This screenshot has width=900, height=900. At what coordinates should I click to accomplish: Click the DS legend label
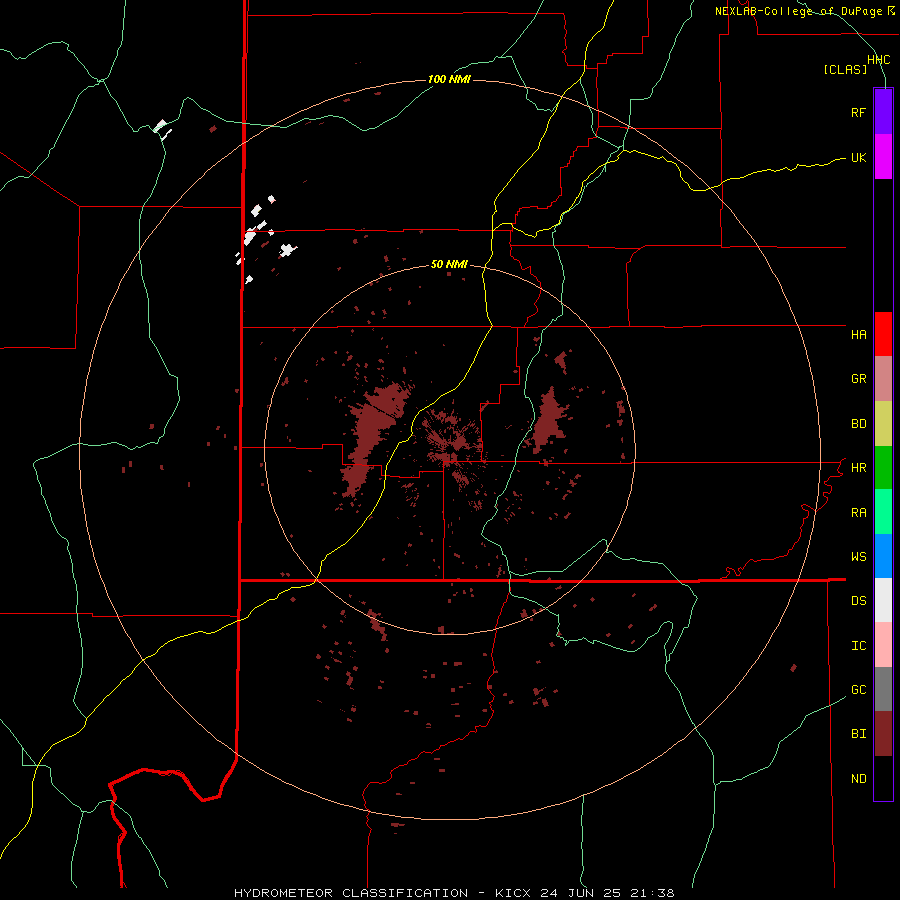[858, 601]
